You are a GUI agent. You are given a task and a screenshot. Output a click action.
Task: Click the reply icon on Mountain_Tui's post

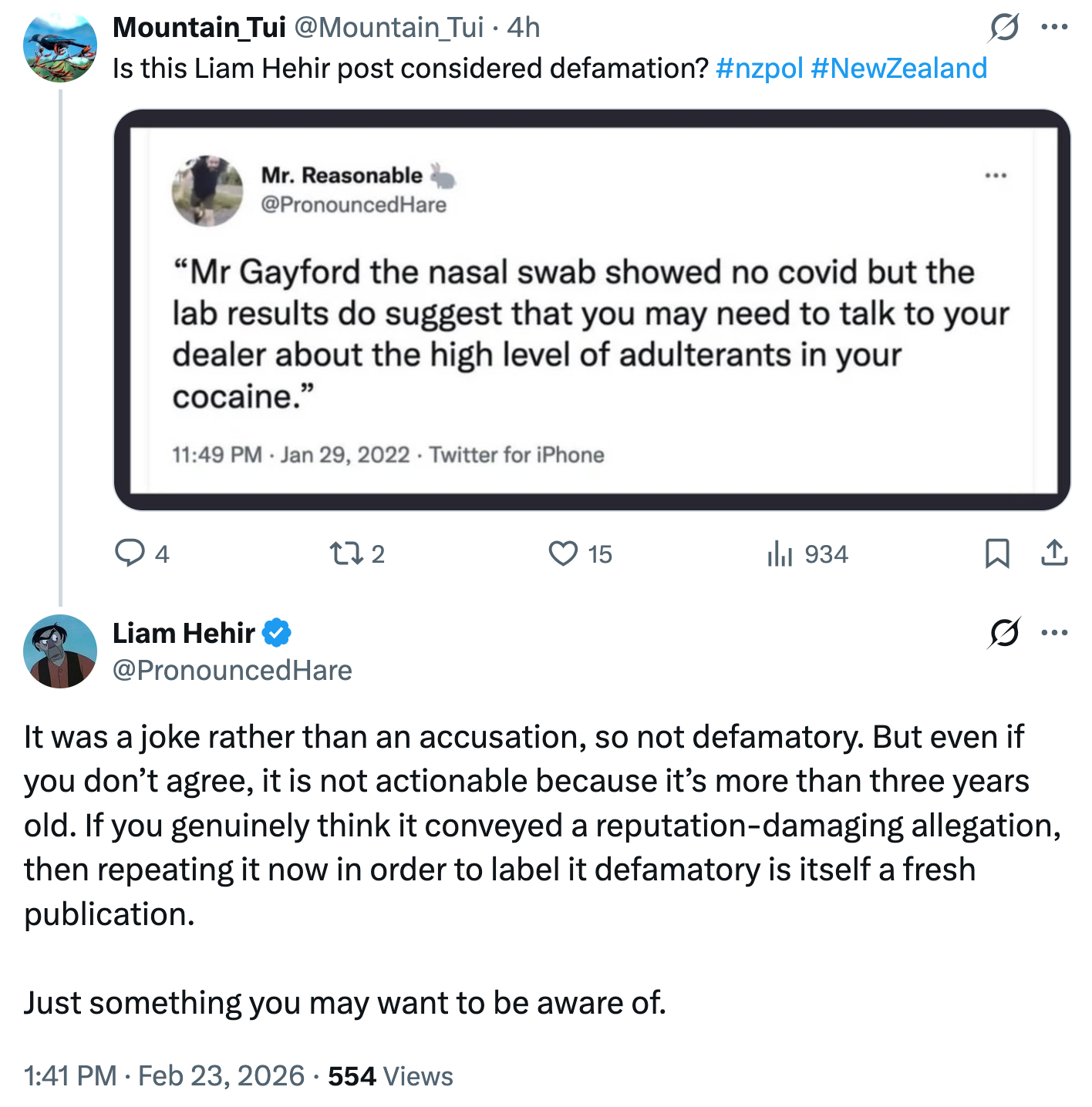[x=130, y=553]
